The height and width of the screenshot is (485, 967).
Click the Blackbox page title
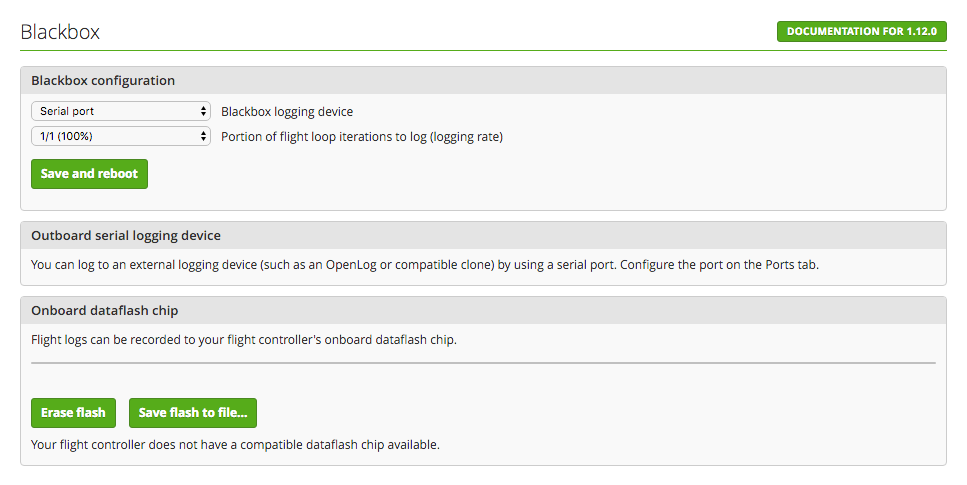tap(60, 32)
